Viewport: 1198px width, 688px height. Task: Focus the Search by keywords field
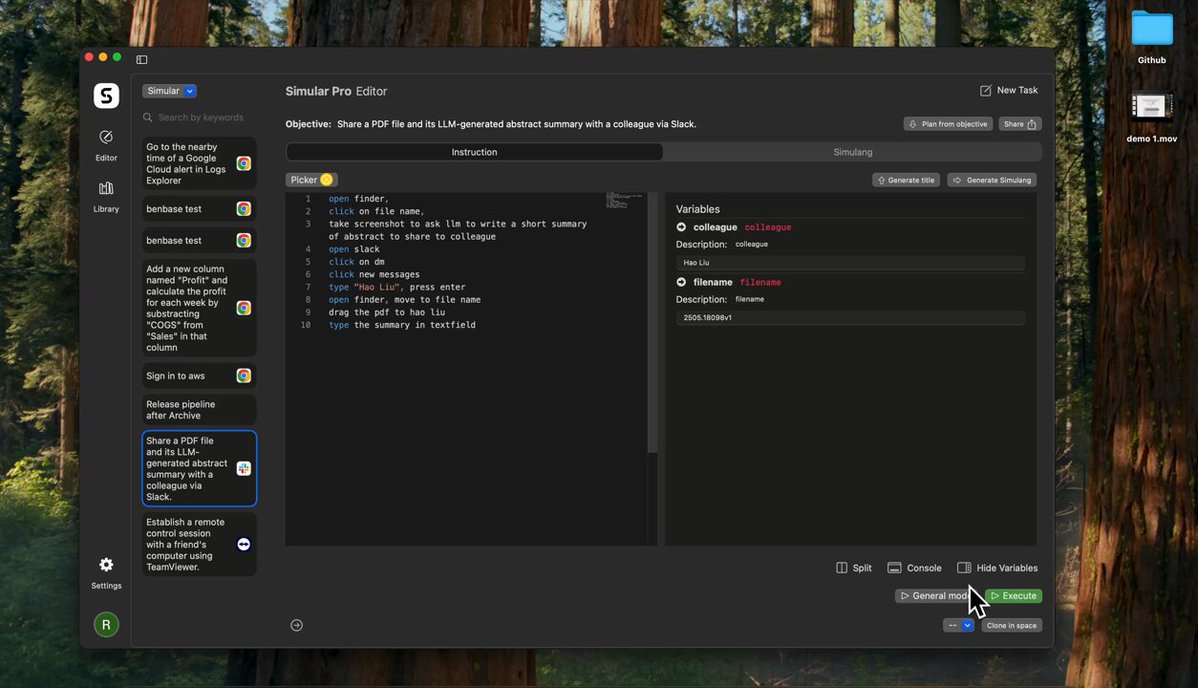(200, 117)
